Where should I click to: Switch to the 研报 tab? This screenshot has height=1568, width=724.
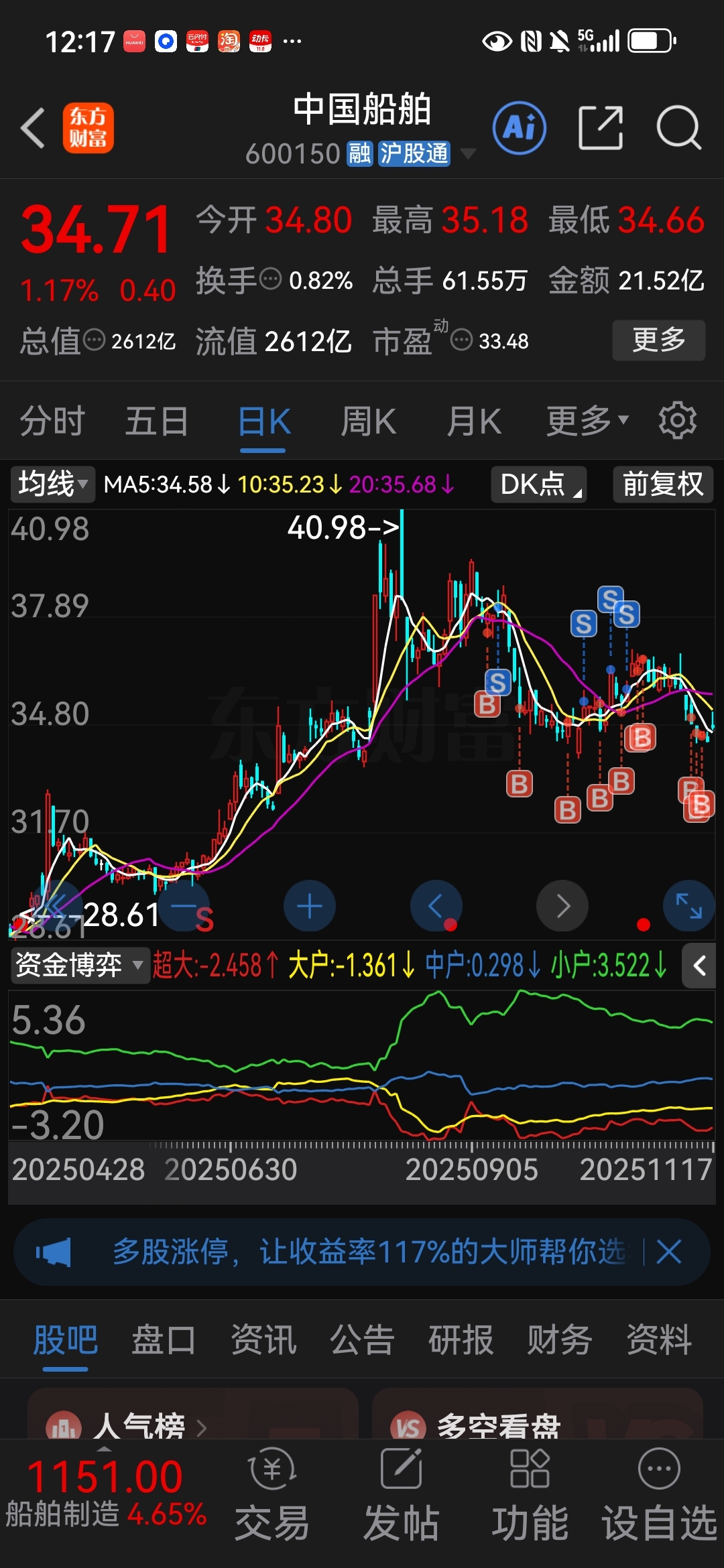(x=461, y=1340)
